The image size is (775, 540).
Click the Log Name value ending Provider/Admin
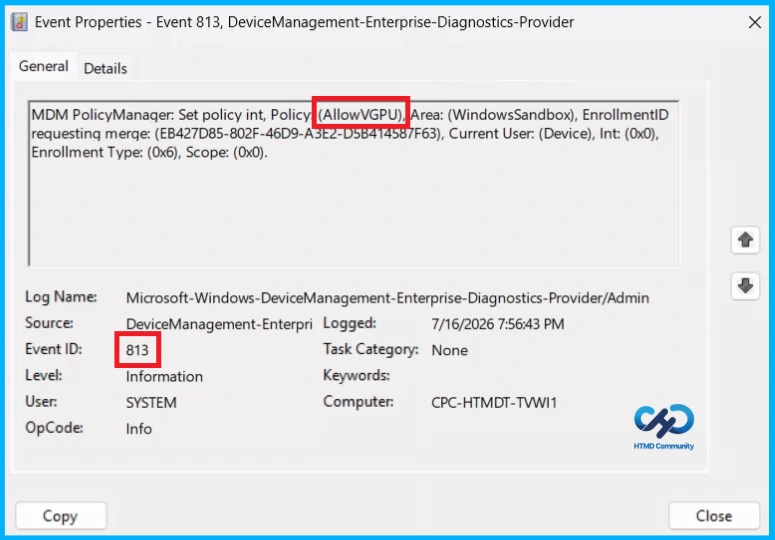pos(387,298)
